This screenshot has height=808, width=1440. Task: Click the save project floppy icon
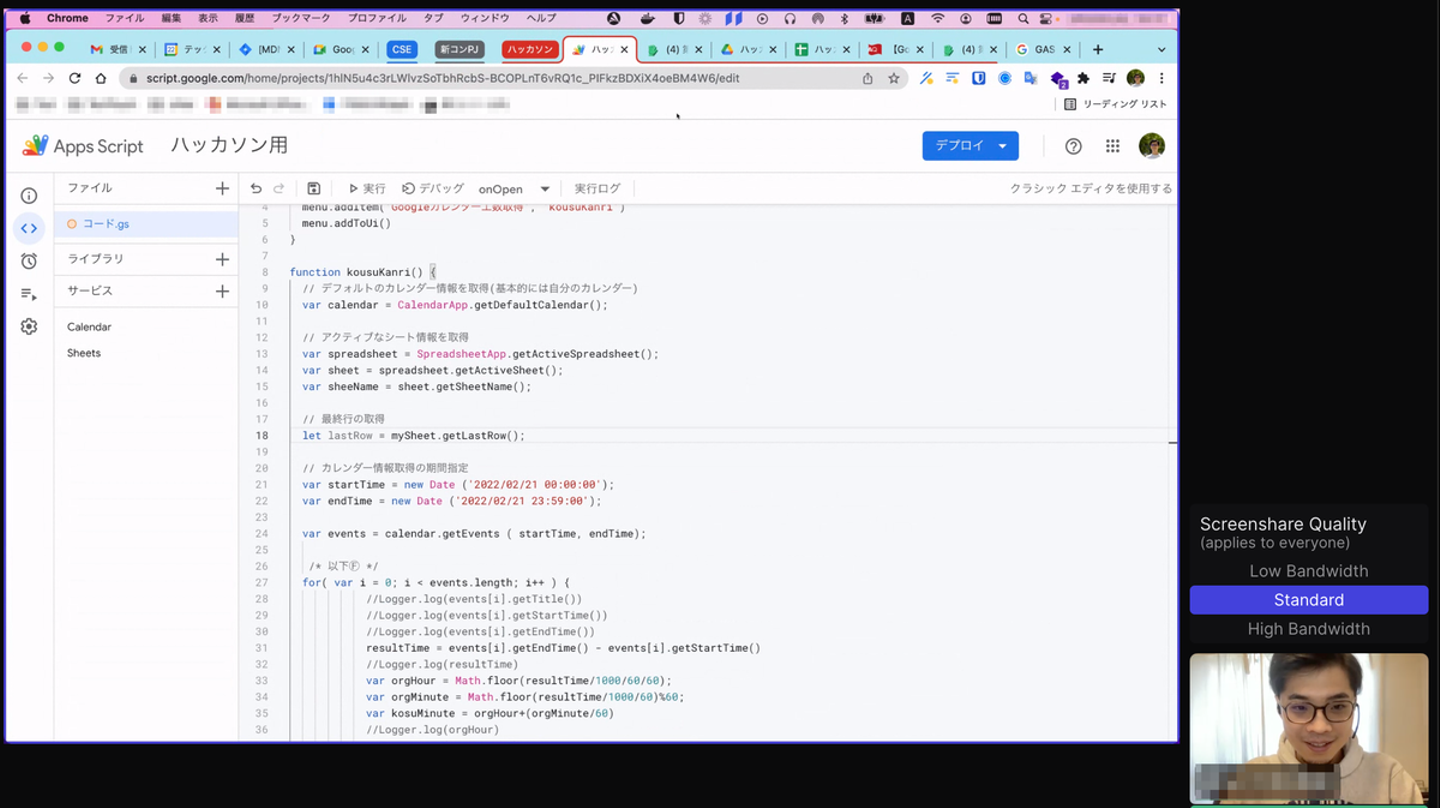coord(313,189)
